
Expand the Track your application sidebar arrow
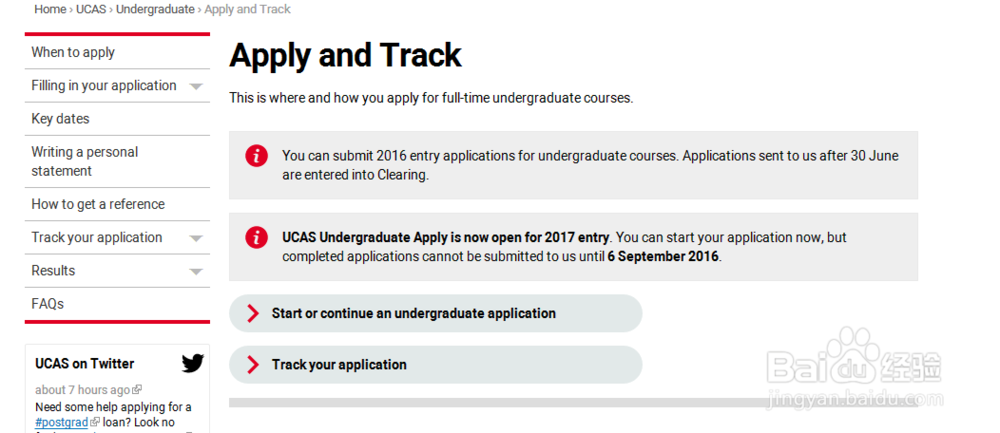tap(196, 238)
